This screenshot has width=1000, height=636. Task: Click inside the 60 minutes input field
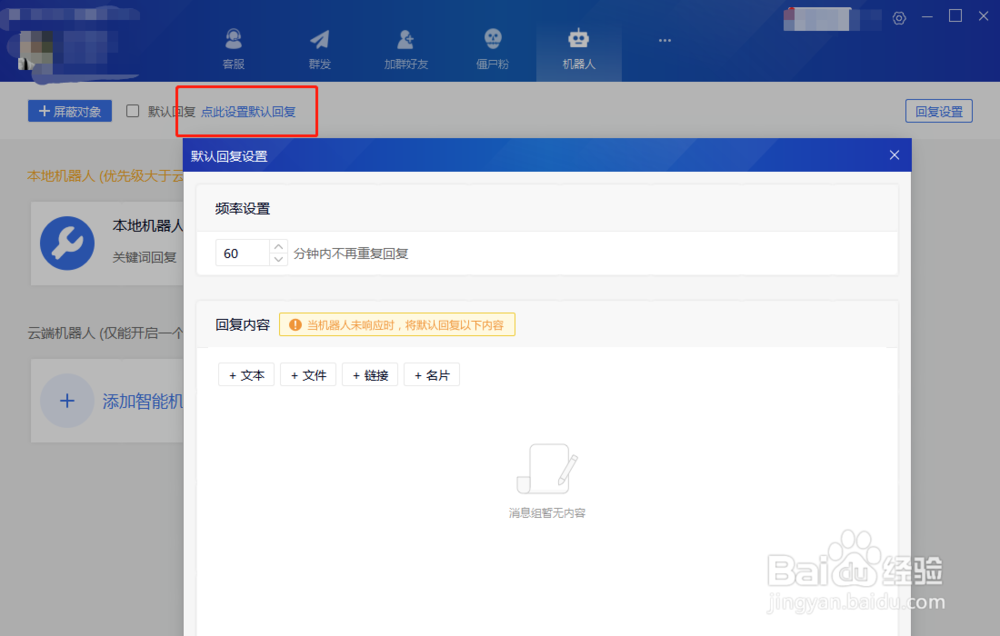(240, 252)
